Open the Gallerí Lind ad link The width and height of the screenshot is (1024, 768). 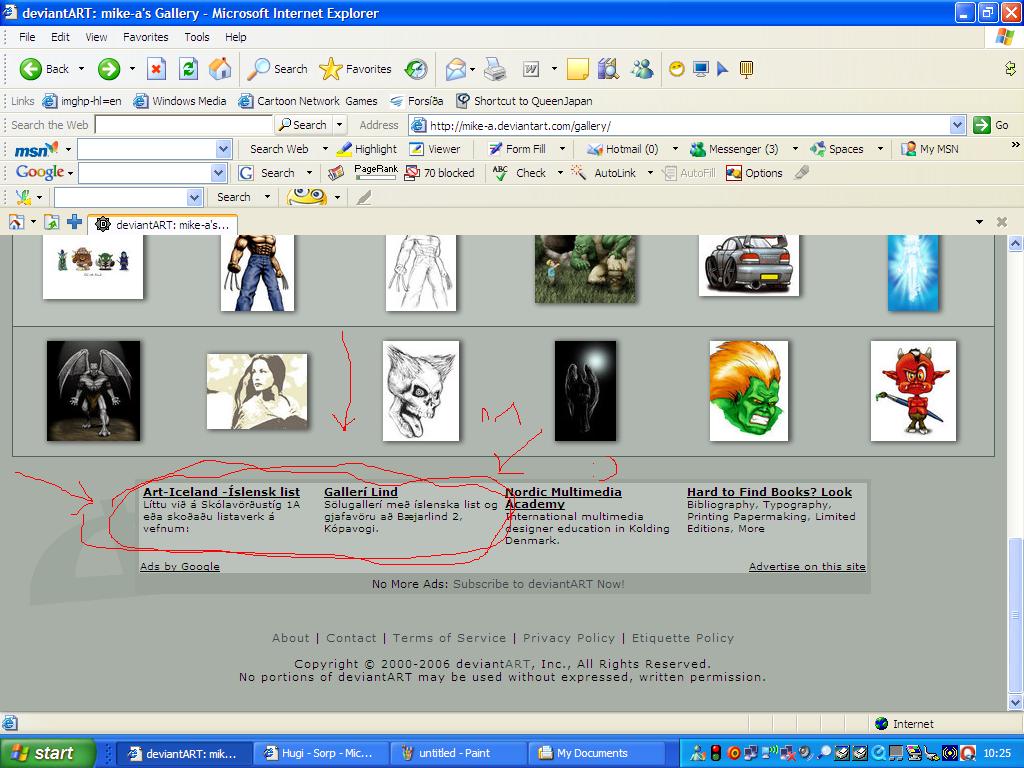[x=360, y=492]
